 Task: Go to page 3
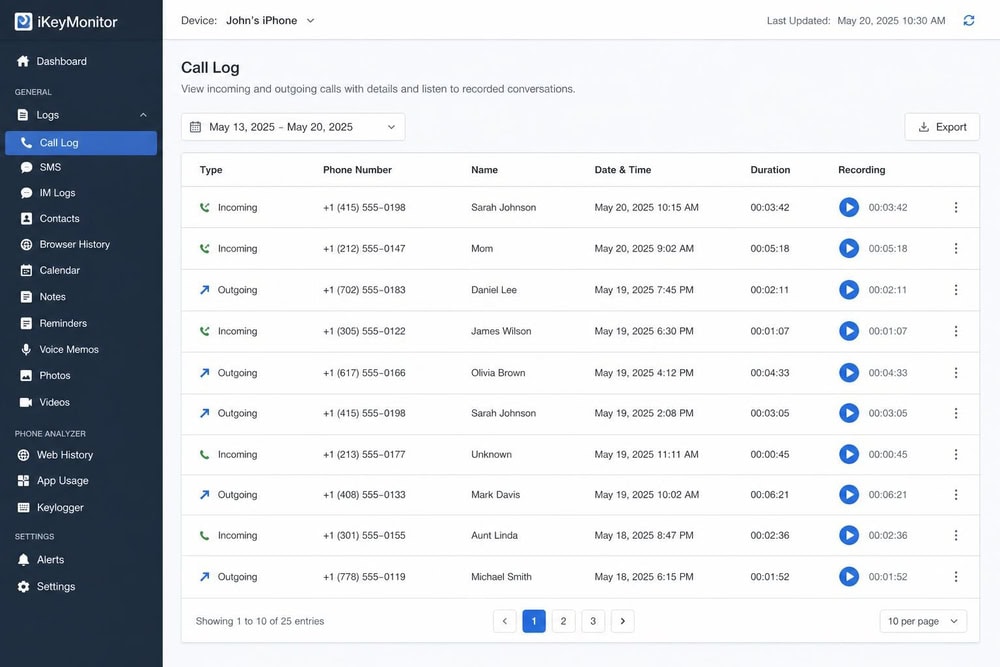click(x=593, y=621)
